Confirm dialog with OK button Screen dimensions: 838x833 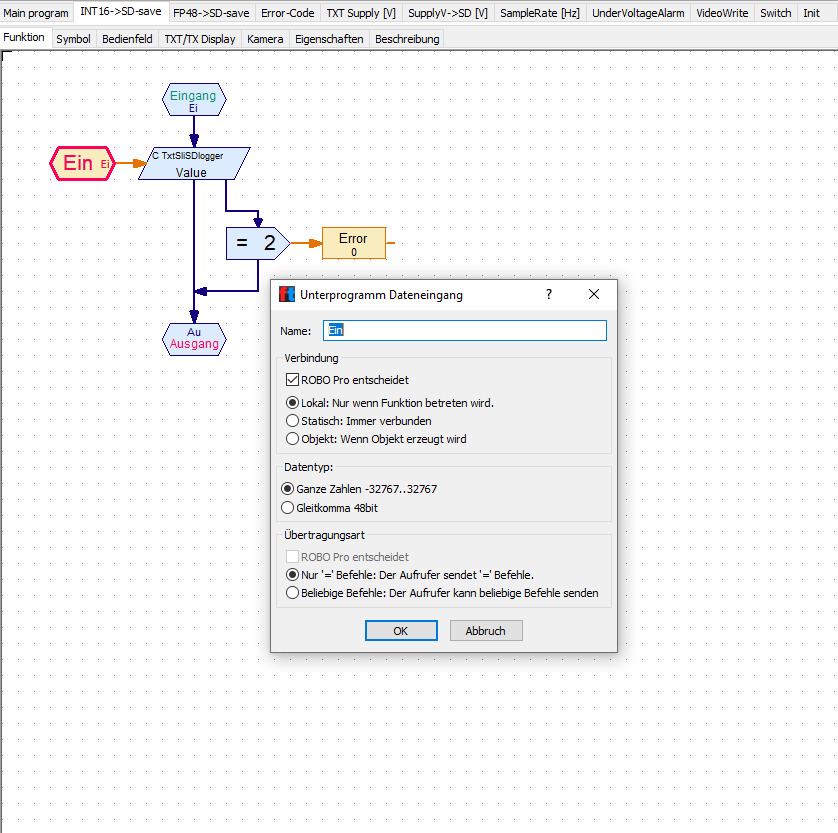[x=401, y=631]
